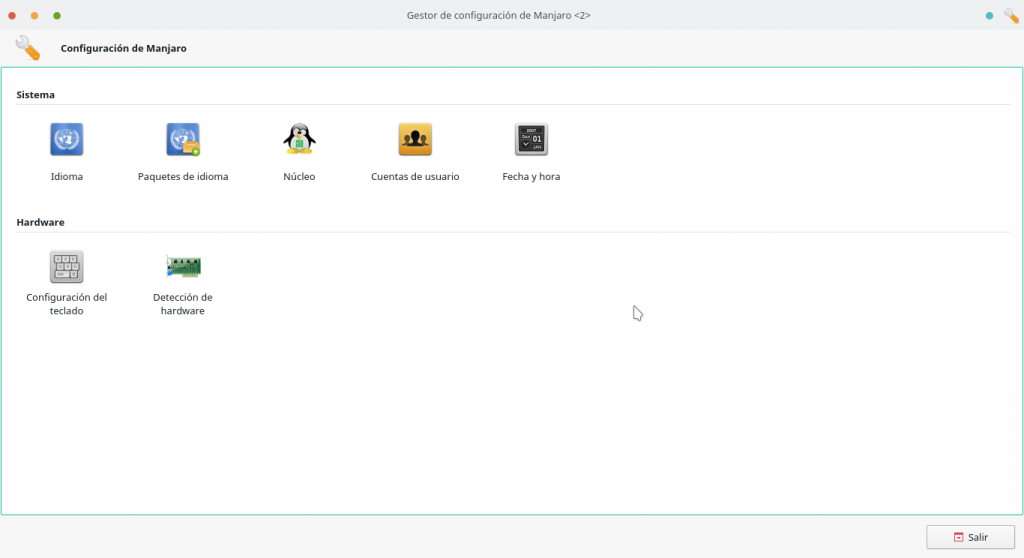Click the "Detección de hardware" label

[x=183, y=304]
